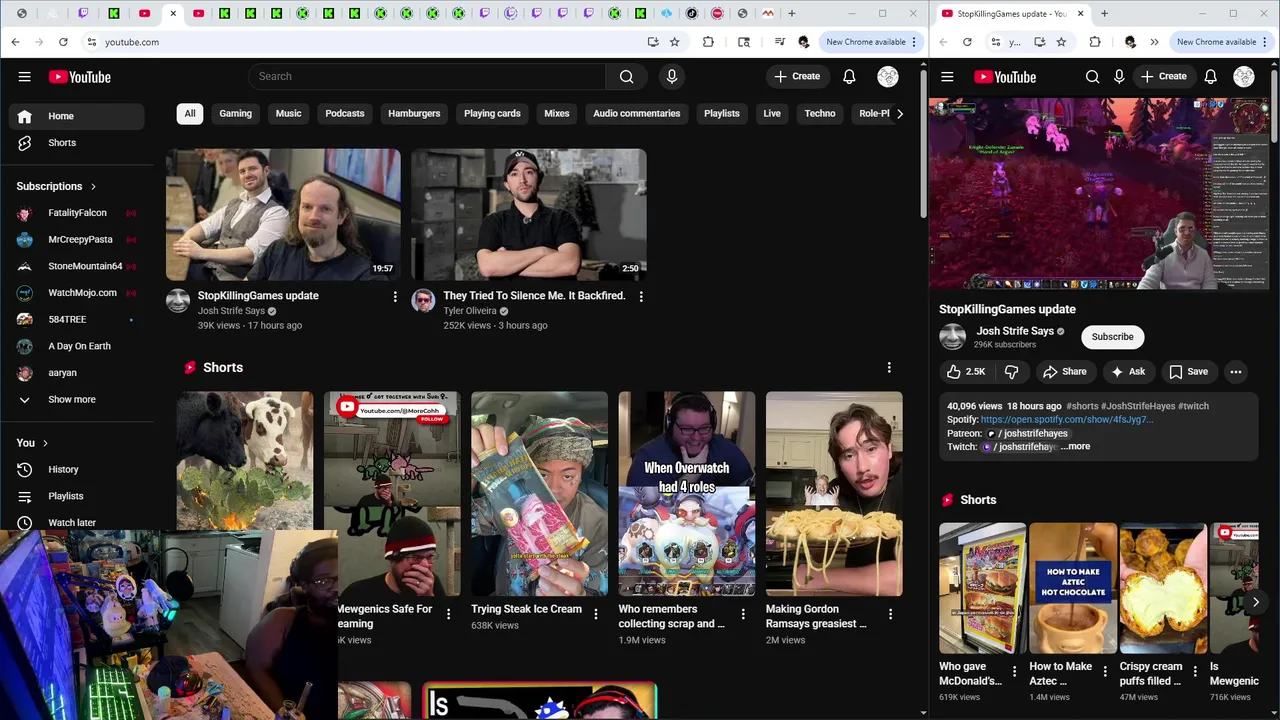The image size is (1280, 720).
Task: Expand description with ...more
Action: 1075,447
